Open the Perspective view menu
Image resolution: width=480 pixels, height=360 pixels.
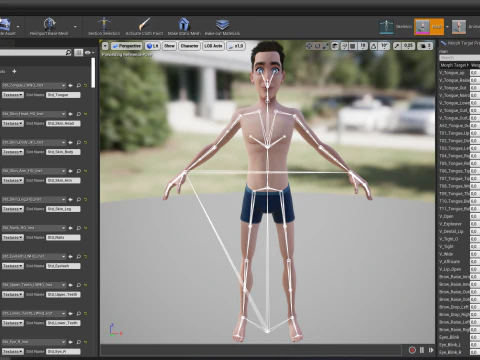[x=127, y=46]
